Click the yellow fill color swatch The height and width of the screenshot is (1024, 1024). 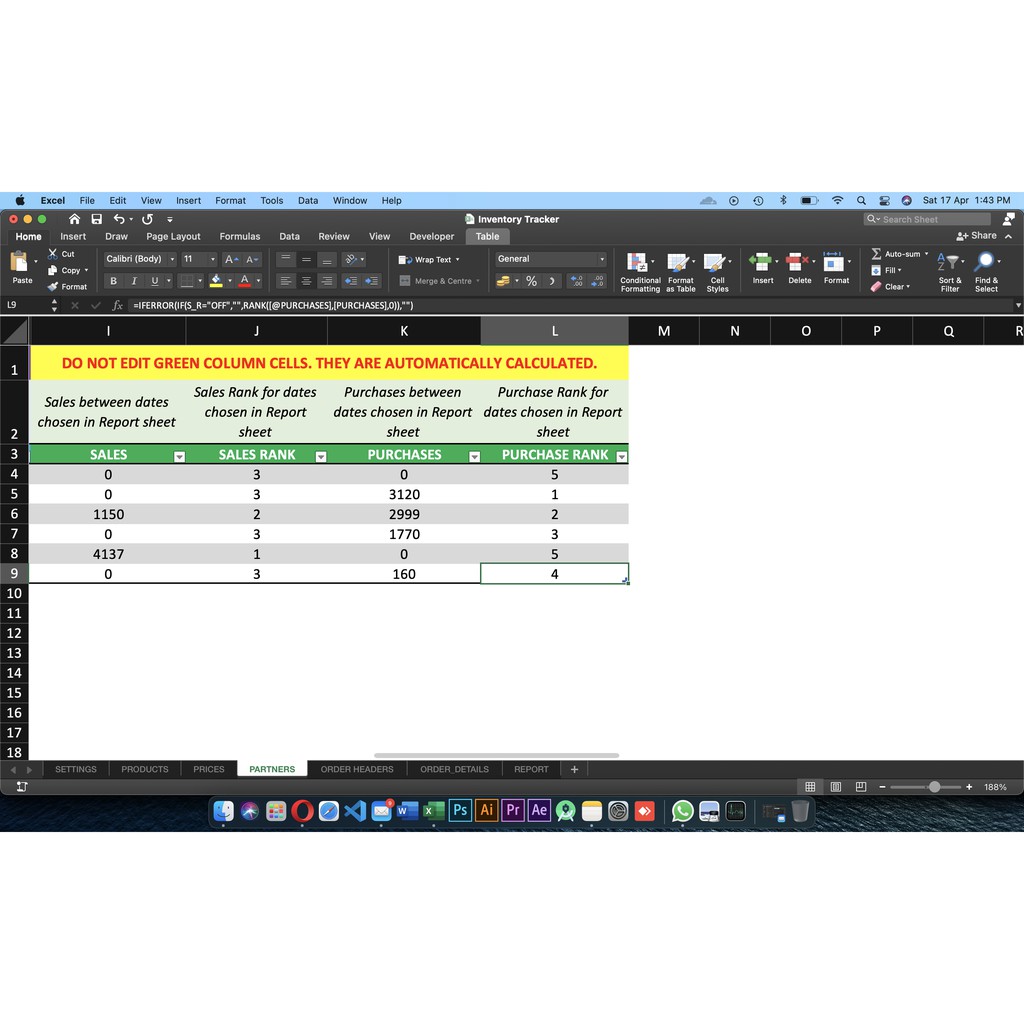215,281
